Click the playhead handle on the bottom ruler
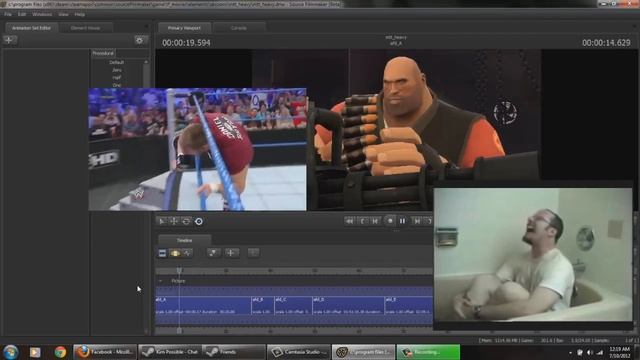The height and width of the screenshot is (360, 640). tap(179, 331)
